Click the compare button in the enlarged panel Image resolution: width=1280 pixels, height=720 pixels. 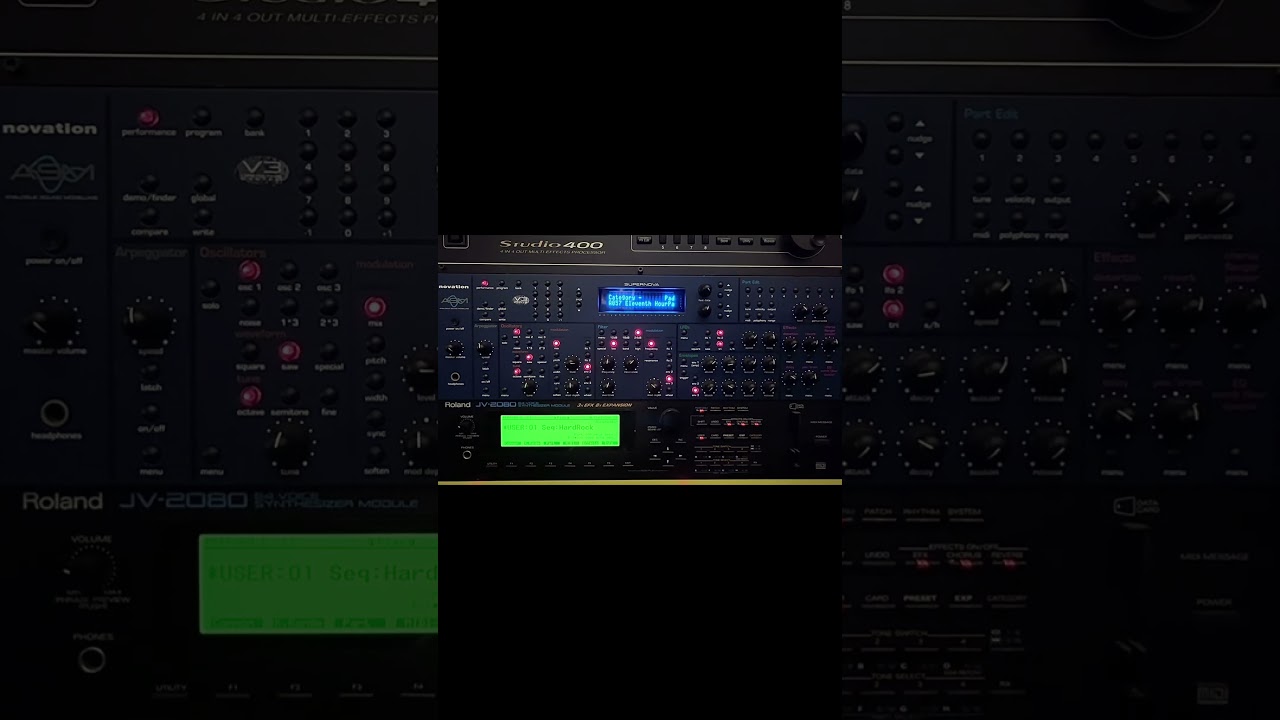coord(148,216)
